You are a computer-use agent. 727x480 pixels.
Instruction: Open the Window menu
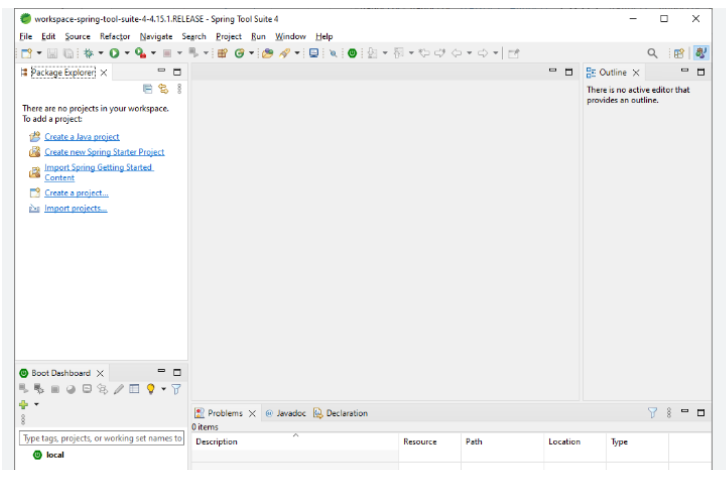tap(290, 36)
